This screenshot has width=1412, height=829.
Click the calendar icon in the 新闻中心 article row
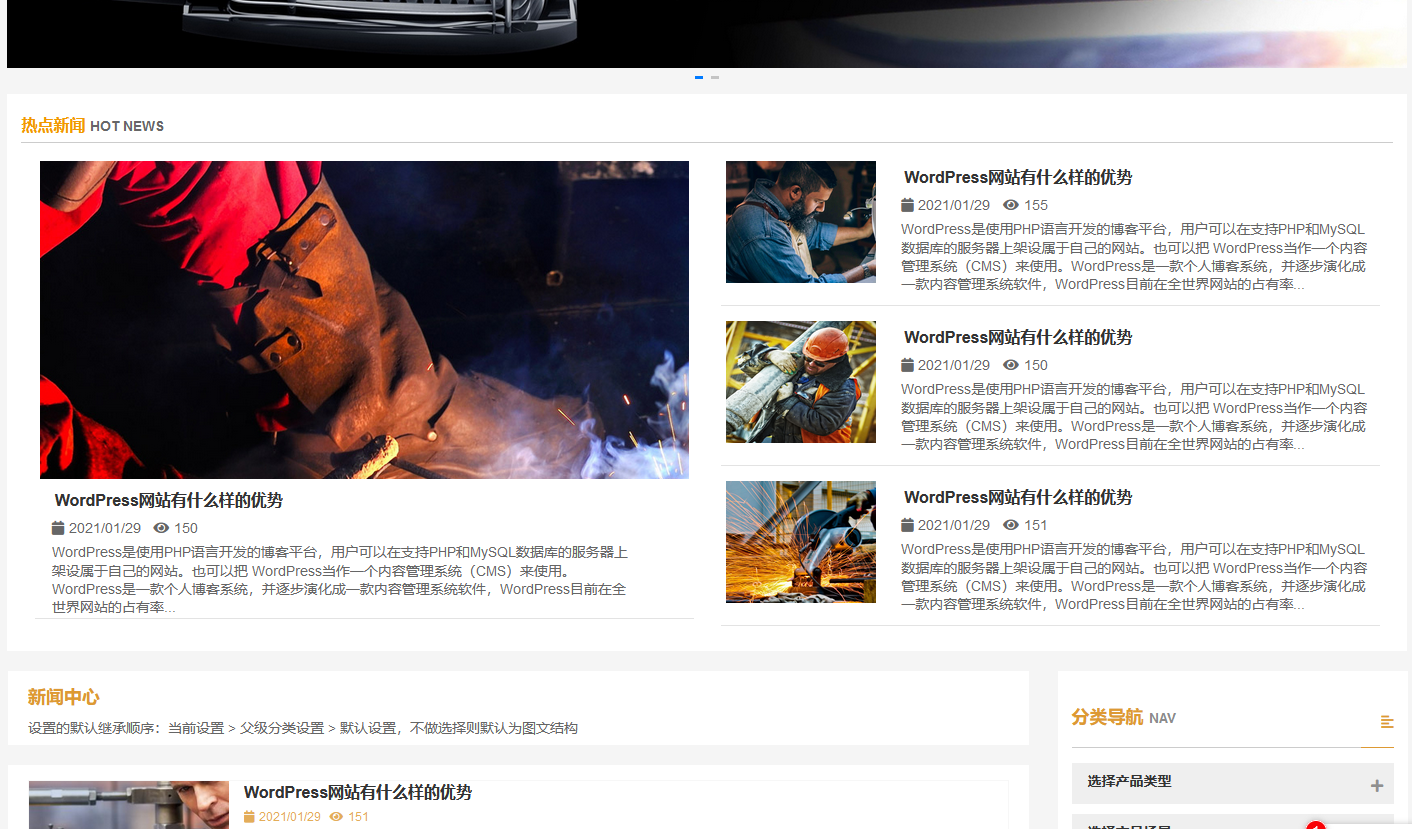tap(247, 816)
